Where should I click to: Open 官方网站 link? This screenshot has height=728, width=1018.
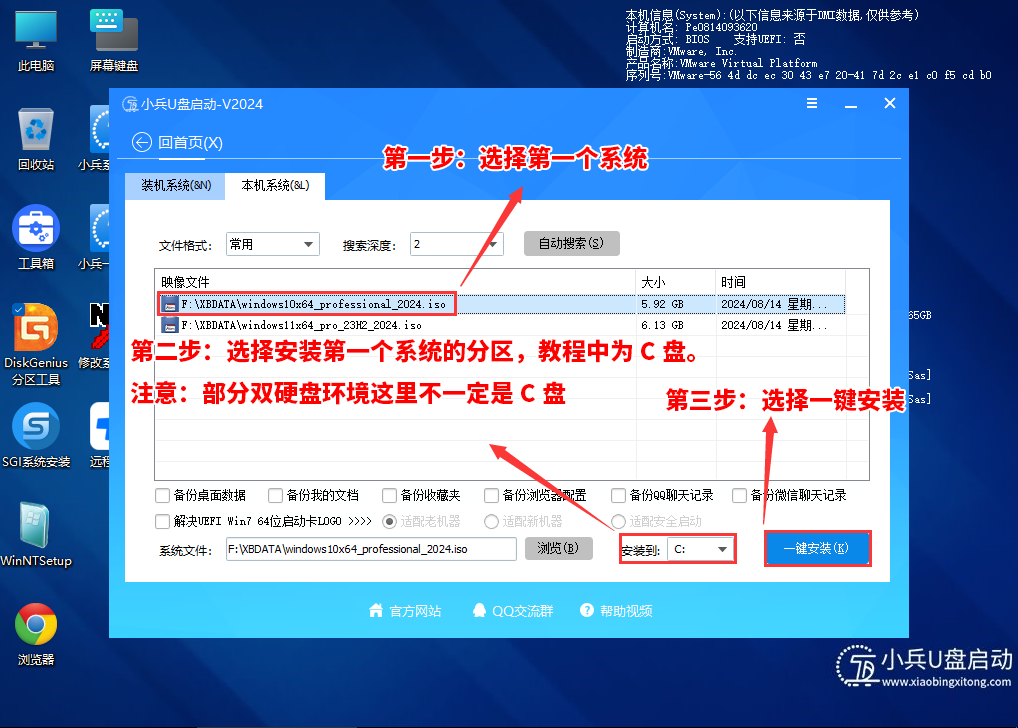coord(416,611)
